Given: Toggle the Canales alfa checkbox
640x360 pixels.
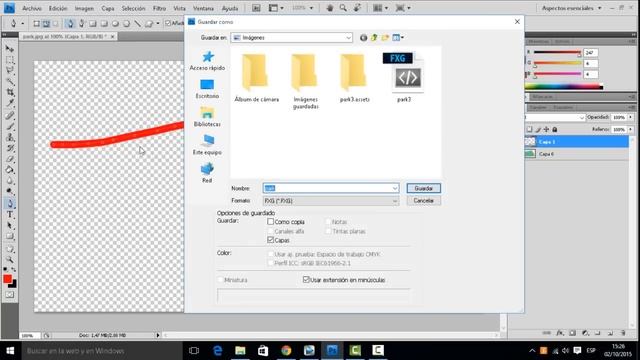Looking at the screenshot, I should pyautogui.click(x=270, y=231).
